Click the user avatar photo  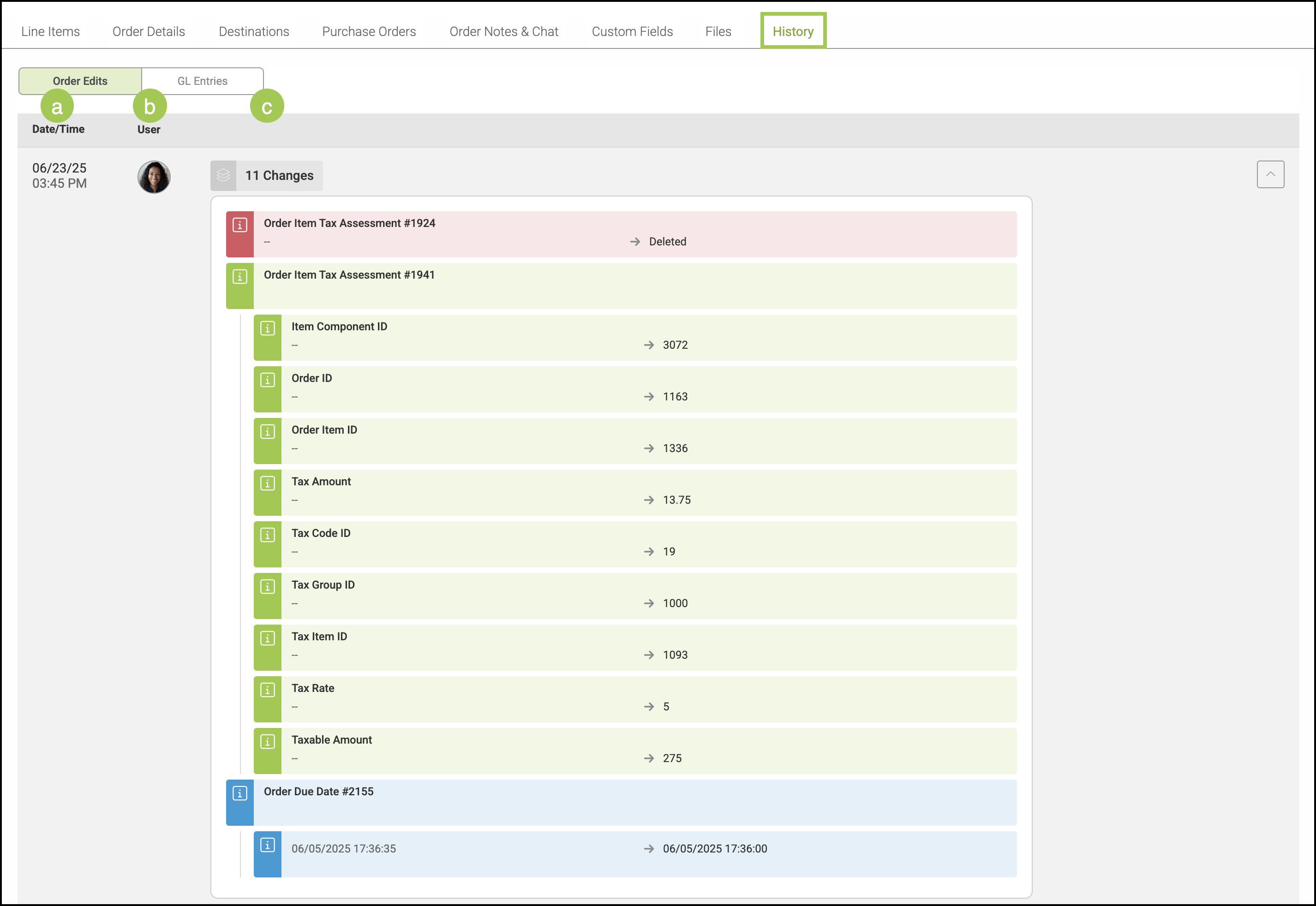coord(154,177)
